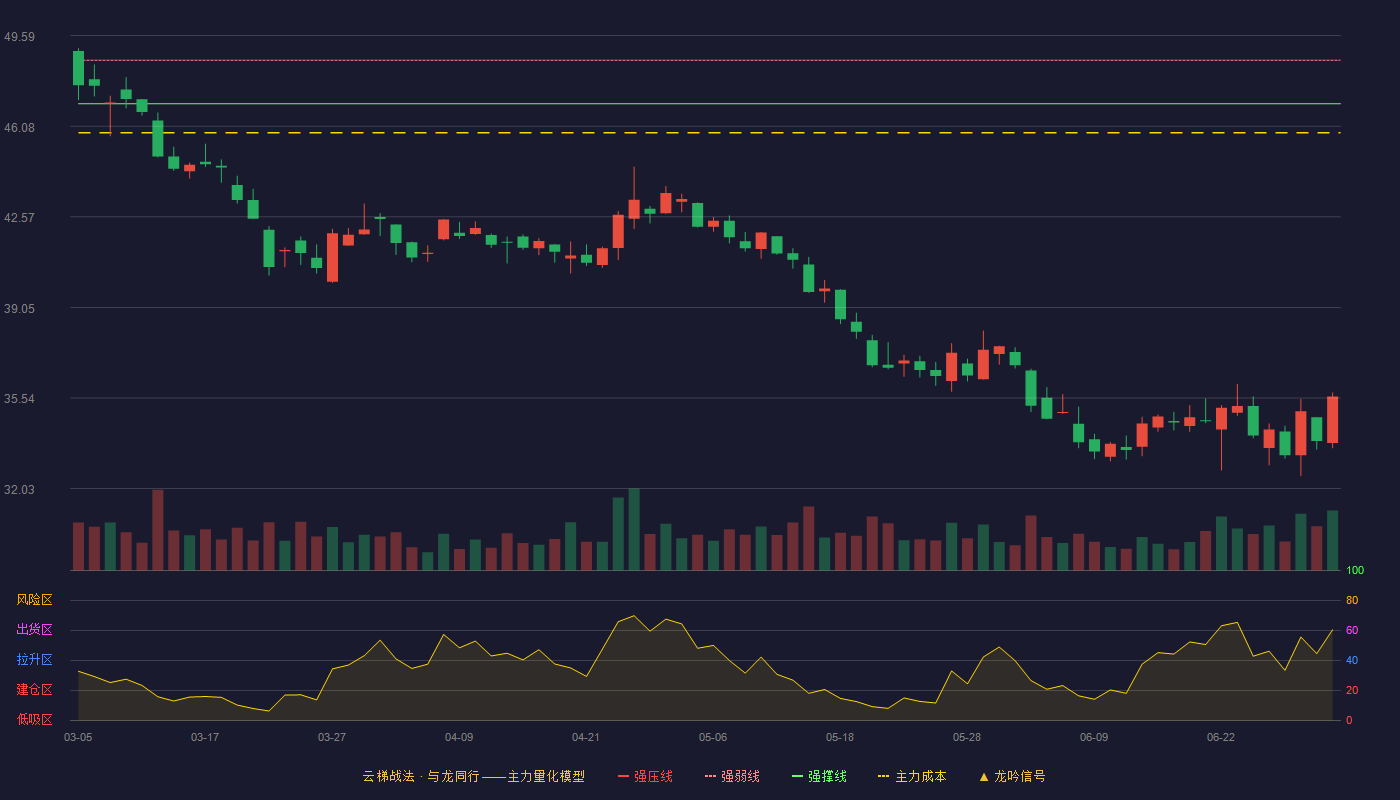The image size is (1400, 800).
Task: Click the 20 indicator axis value
Action: pos(1352,690)
